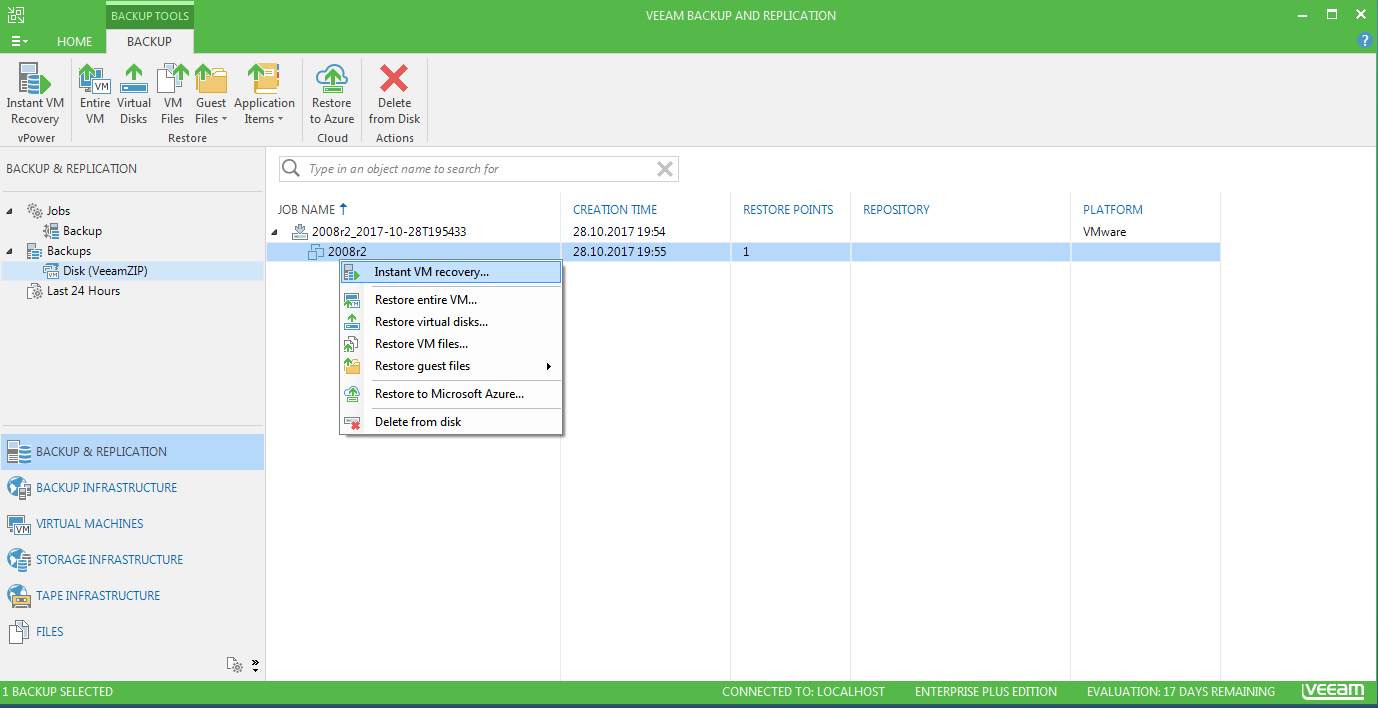Viewport: 1378px width, 708px height.
Task: Select 2008r2_2017-10-28T195433 backup job row
Action: (x=742, y=232)
